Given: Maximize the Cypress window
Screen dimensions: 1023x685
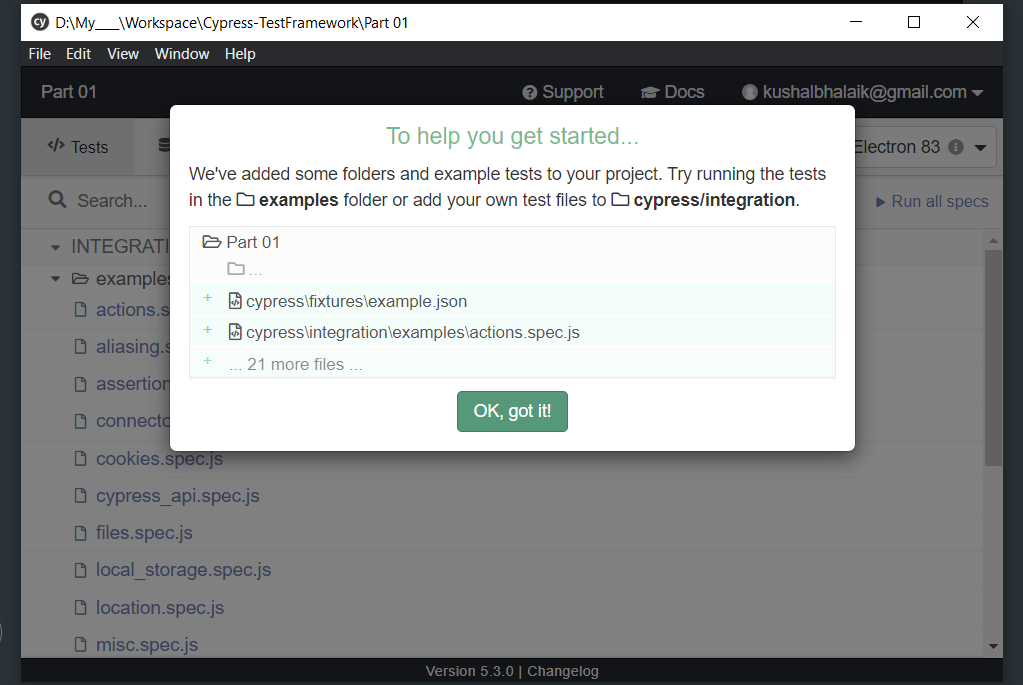Looking at the screenshot, I should coord(914,22).
